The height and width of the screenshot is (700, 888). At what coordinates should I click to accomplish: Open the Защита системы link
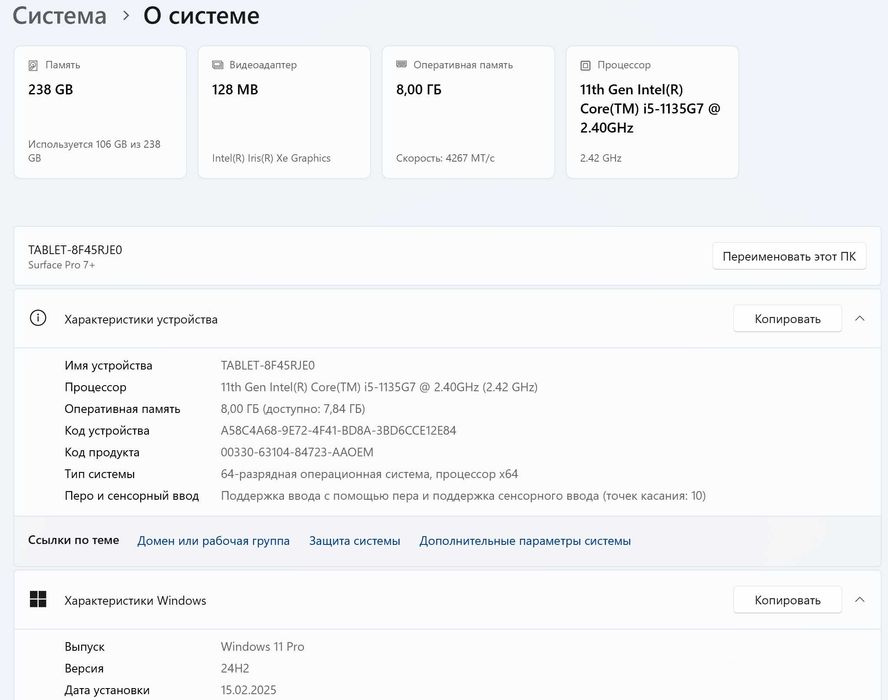tap(354, 541)
